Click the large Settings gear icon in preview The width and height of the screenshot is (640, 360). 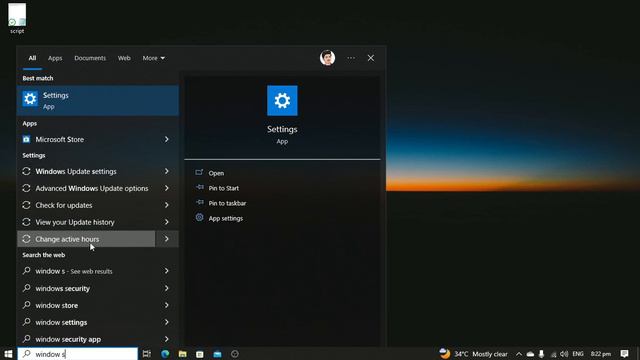(x=282, y=100)
